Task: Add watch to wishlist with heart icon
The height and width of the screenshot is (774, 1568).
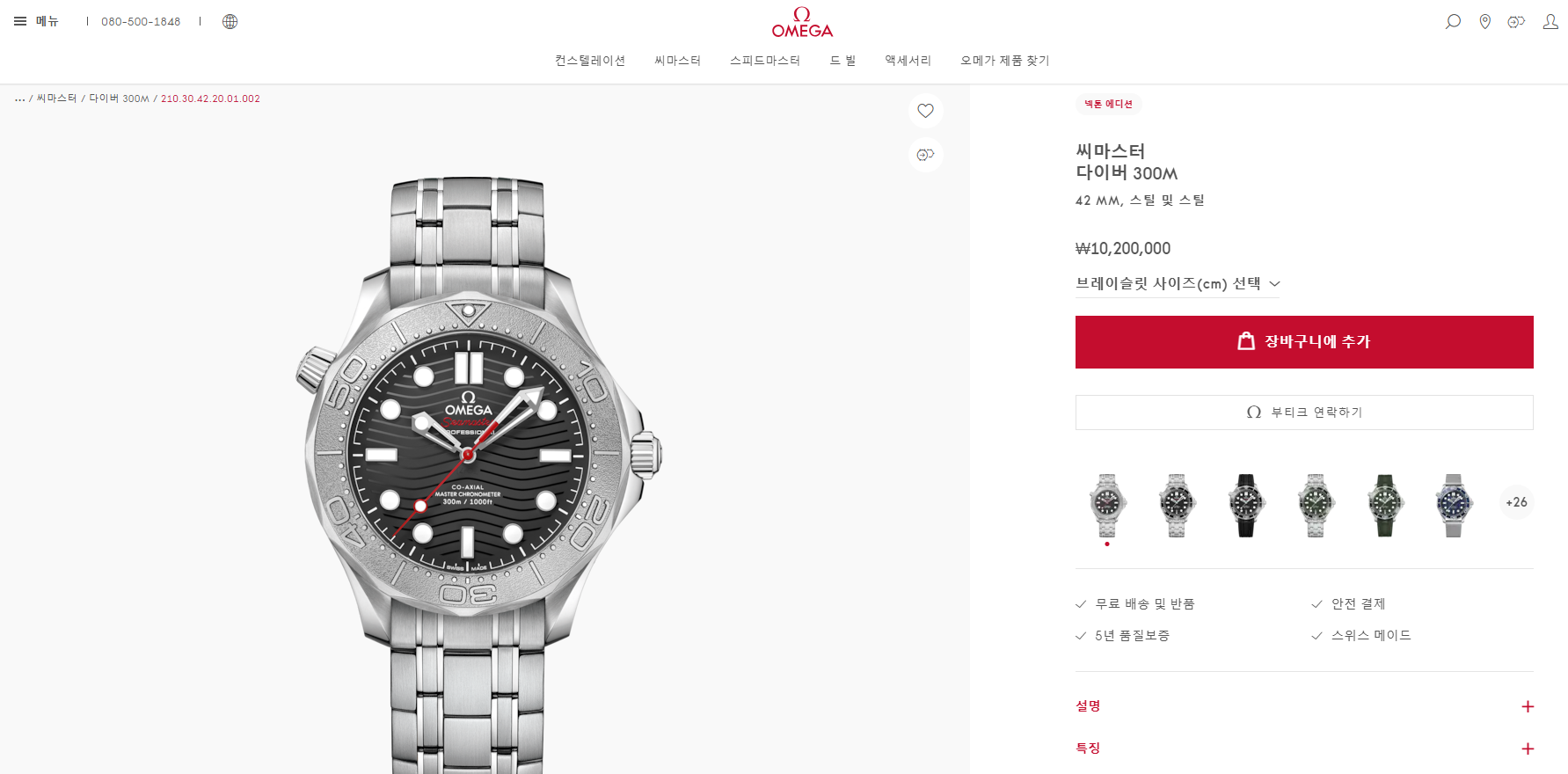Action: click(925, 111)
